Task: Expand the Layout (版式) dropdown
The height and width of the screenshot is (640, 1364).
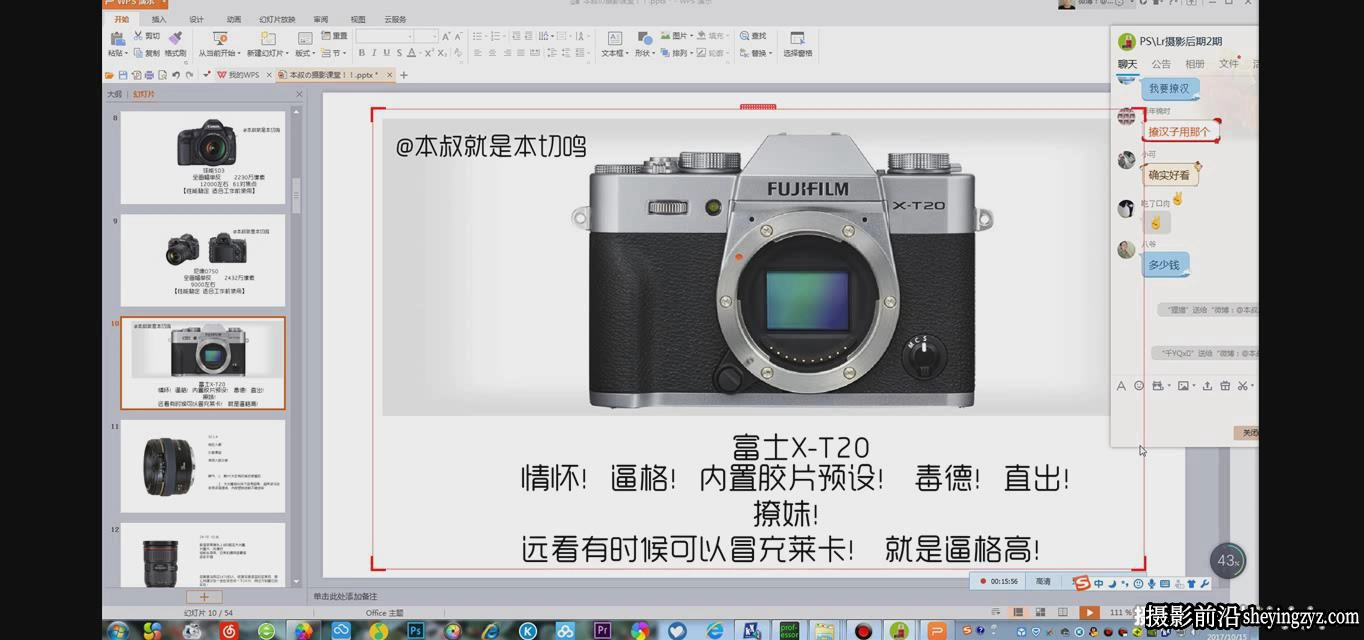Action: [x=305, y=53]
